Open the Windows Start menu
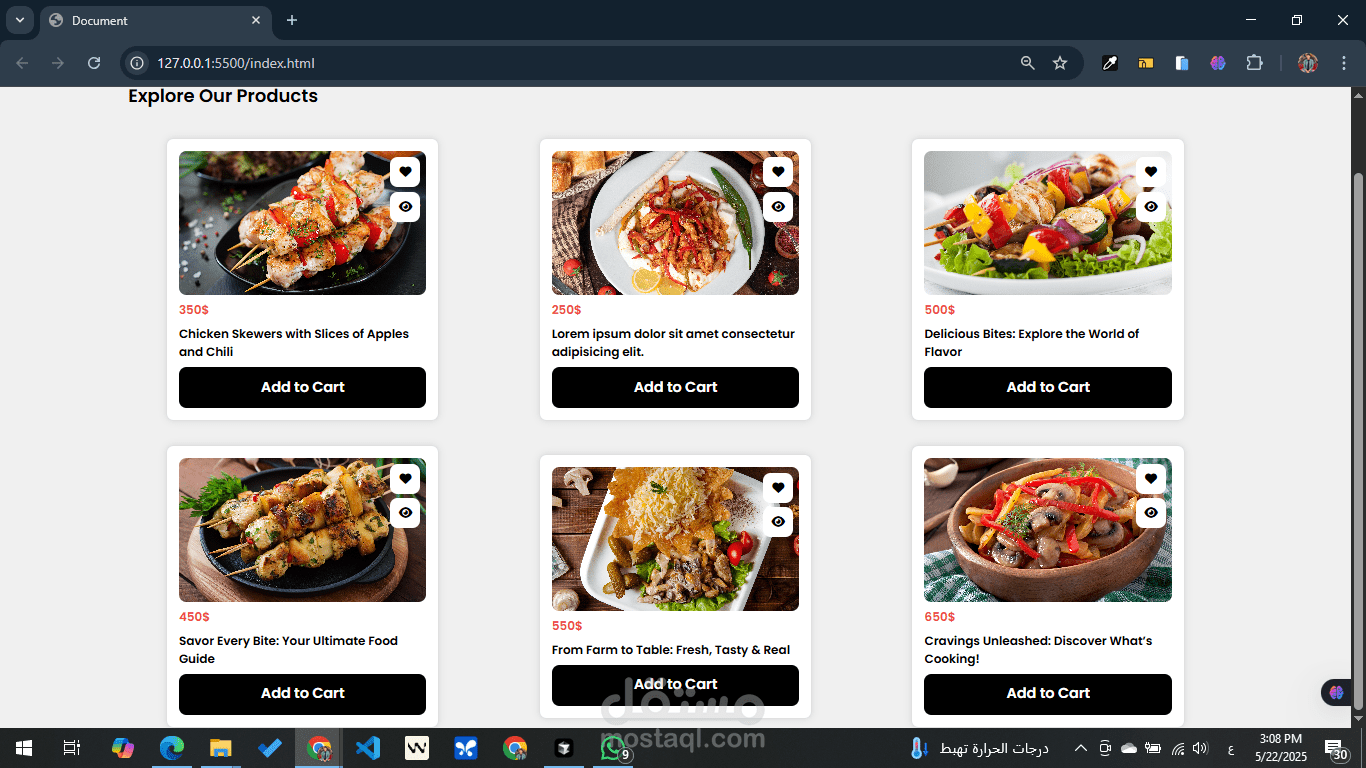Image resolution: width=1366 pixels, height=768 pixels. click(x=23, y=748)
